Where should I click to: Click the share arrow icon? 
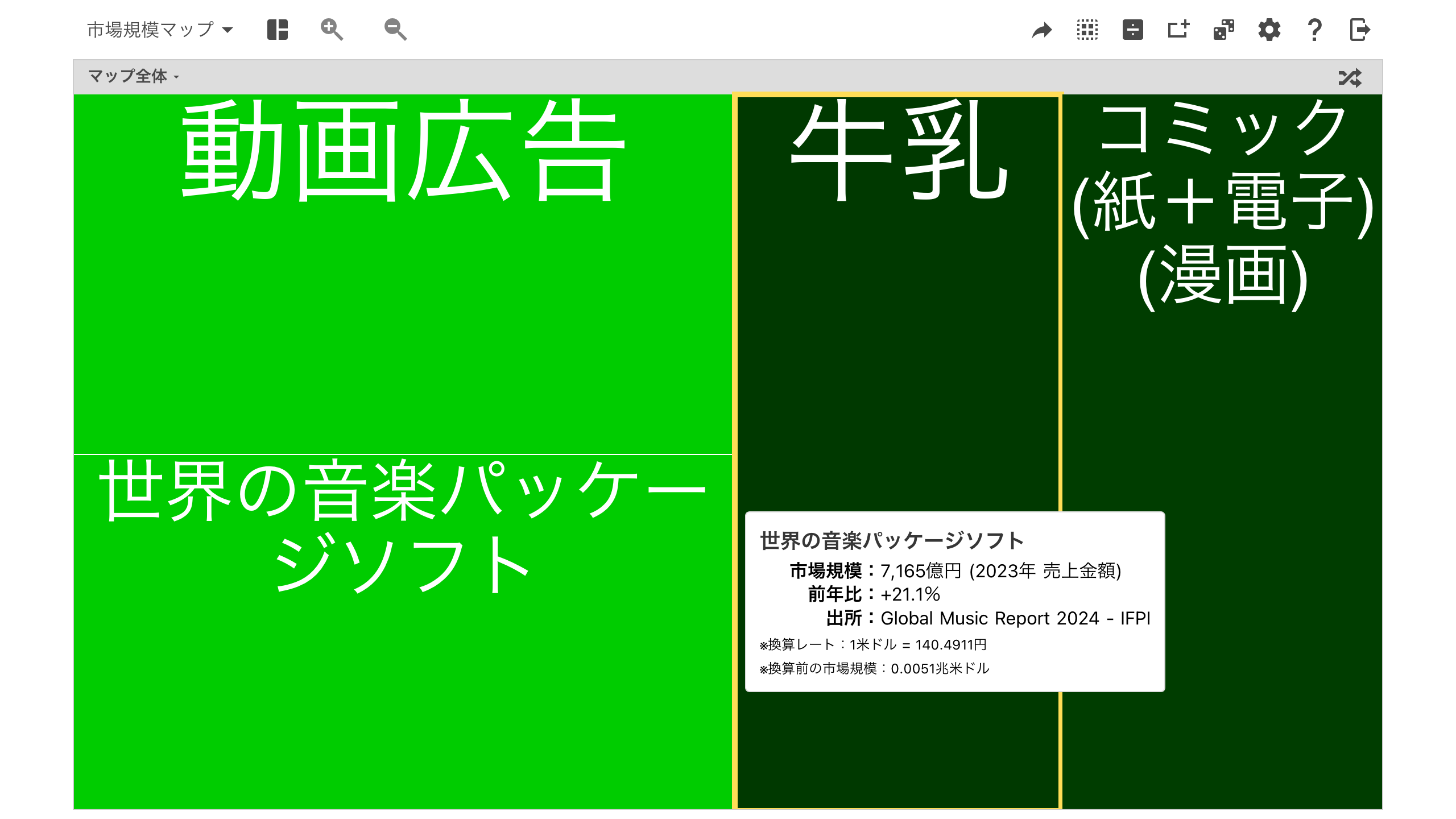click(1042, 30)
